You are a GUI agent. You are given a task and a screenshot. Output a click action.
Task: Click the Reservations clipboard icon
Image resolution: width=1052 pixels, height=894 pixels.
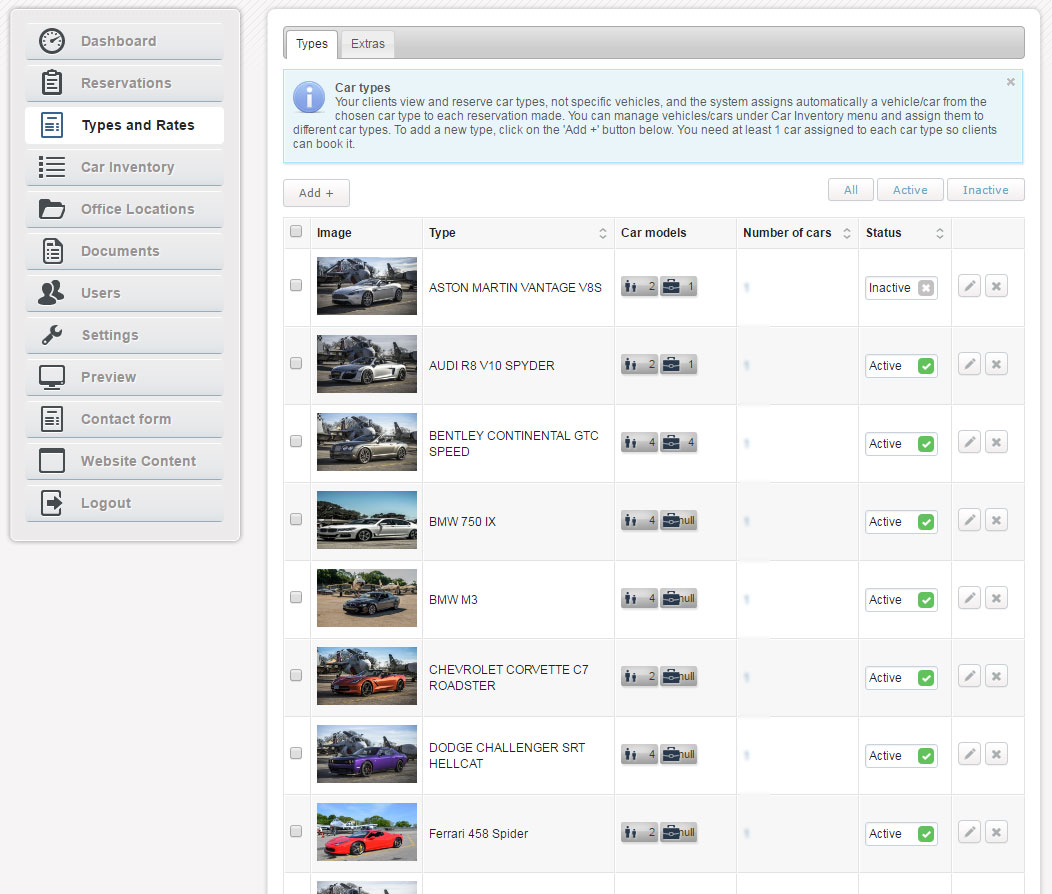tap(52, 83)
